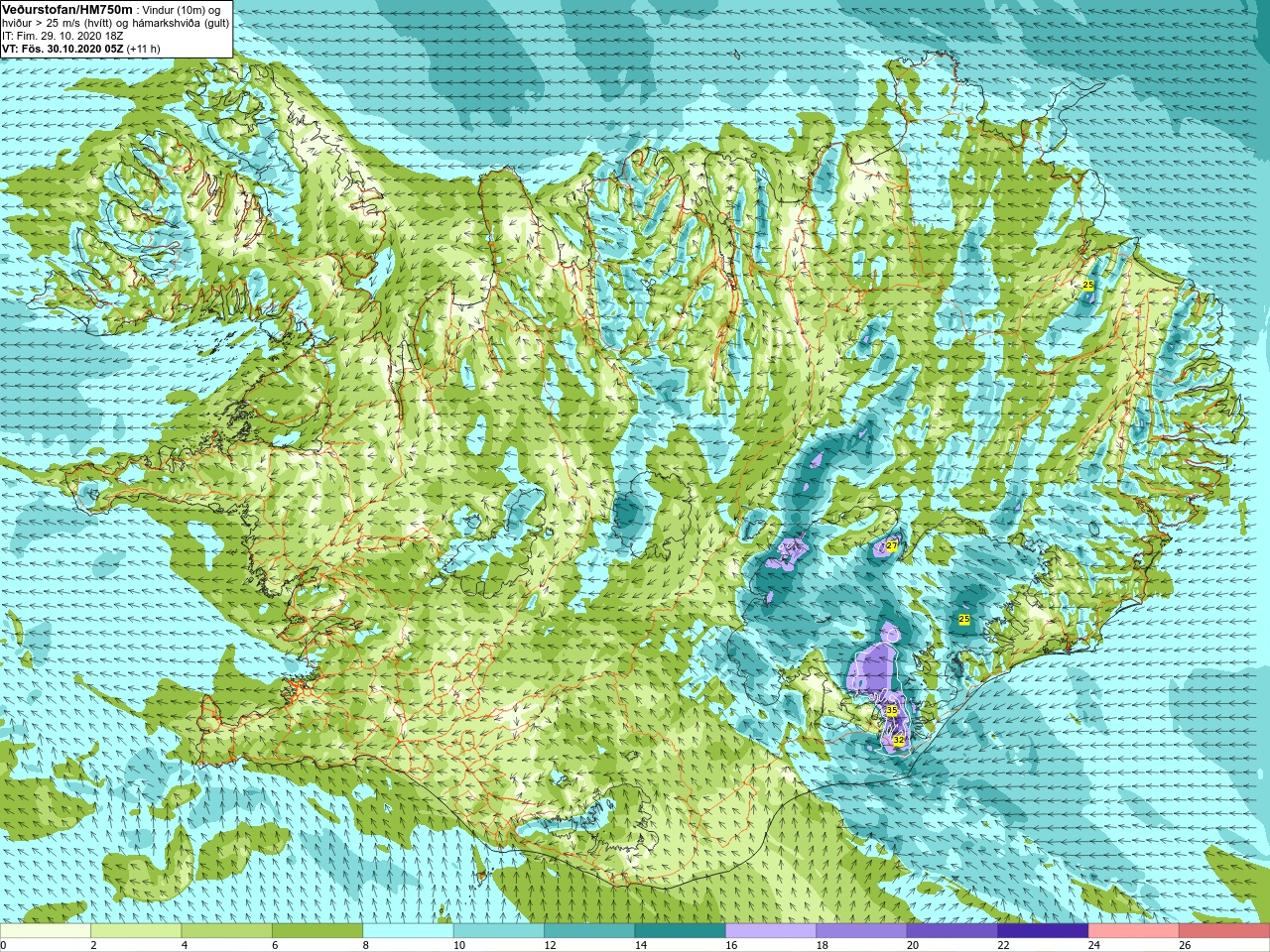Click the Veðurstofan/HM750m title text
The width and height of the screenshot is (1270, 952).
tap(66, 9)
